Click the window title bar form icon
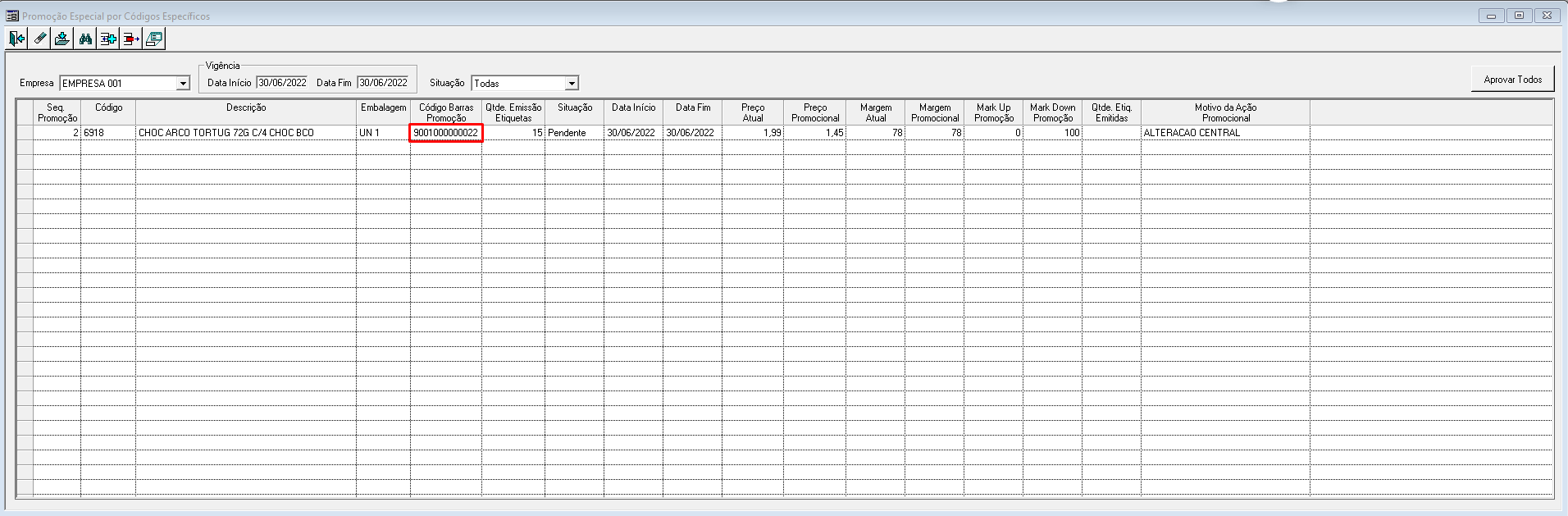The height and width of the screenshot is (516, 1568). point(12,16)
